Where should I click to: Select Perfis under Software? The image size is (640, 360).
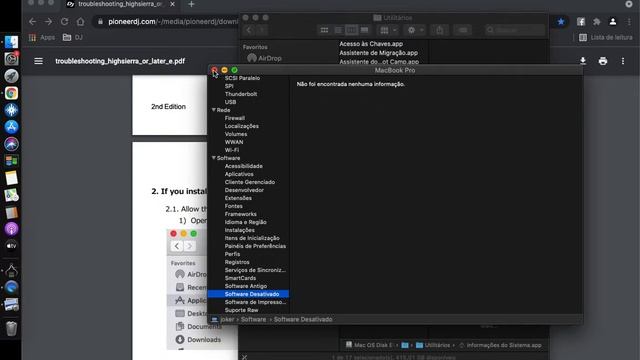(x=232, y=254)
